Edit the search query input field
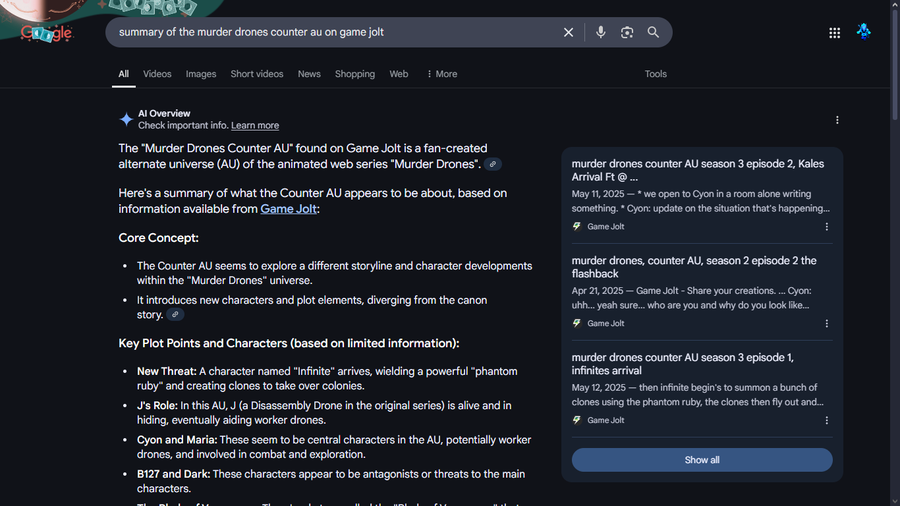The image size is (900, 506). [336, 32]
